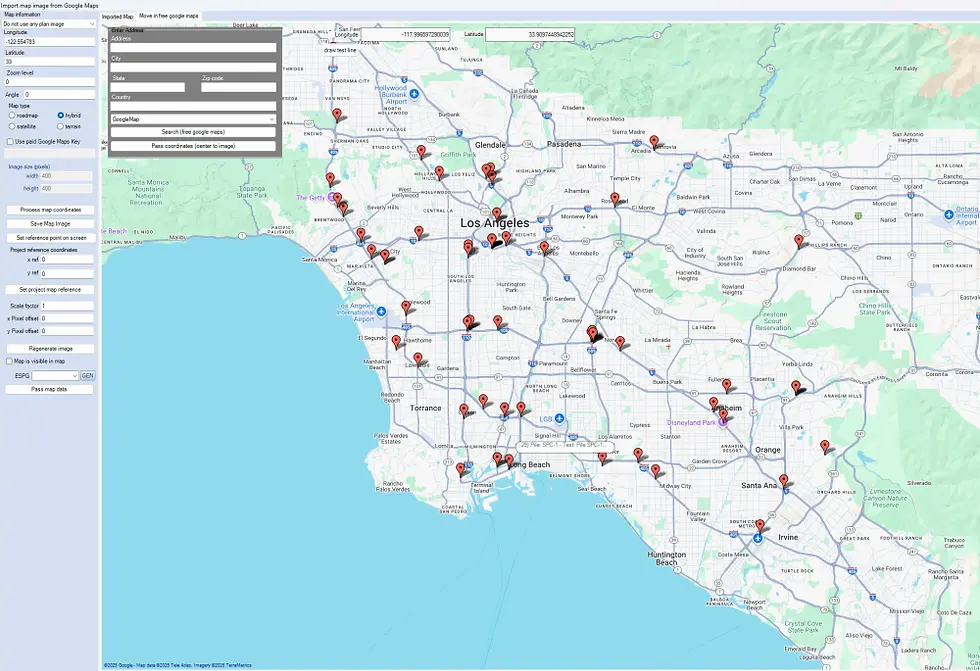Click the Disneyland Park purple icon
This screenshot has width=980, height=671.
(x=722, y=422)
